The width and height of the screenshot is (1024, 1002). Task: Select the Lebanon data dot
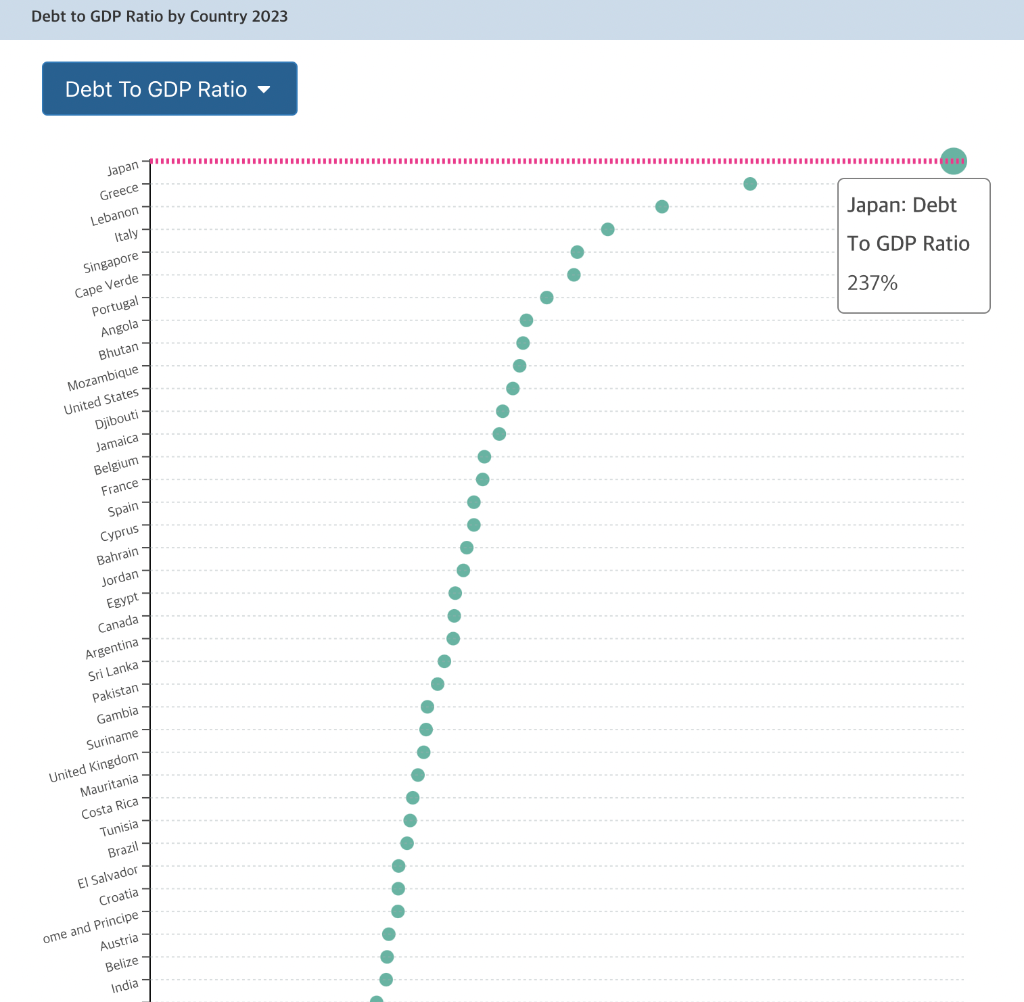click(661, 207)
